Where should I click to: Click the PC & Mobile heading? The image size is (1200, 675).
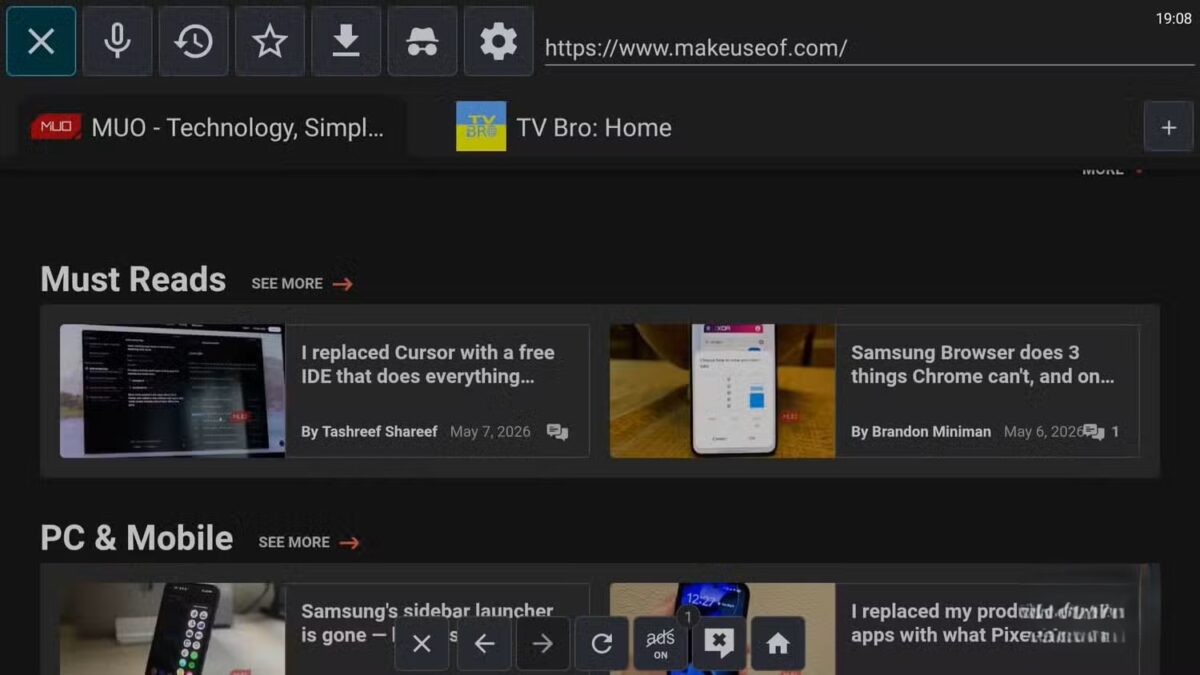point(137,538)
